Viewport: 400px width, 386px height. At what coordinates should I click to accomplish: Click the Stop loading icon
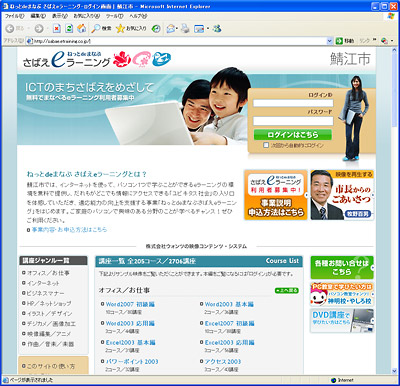[57, 29]
